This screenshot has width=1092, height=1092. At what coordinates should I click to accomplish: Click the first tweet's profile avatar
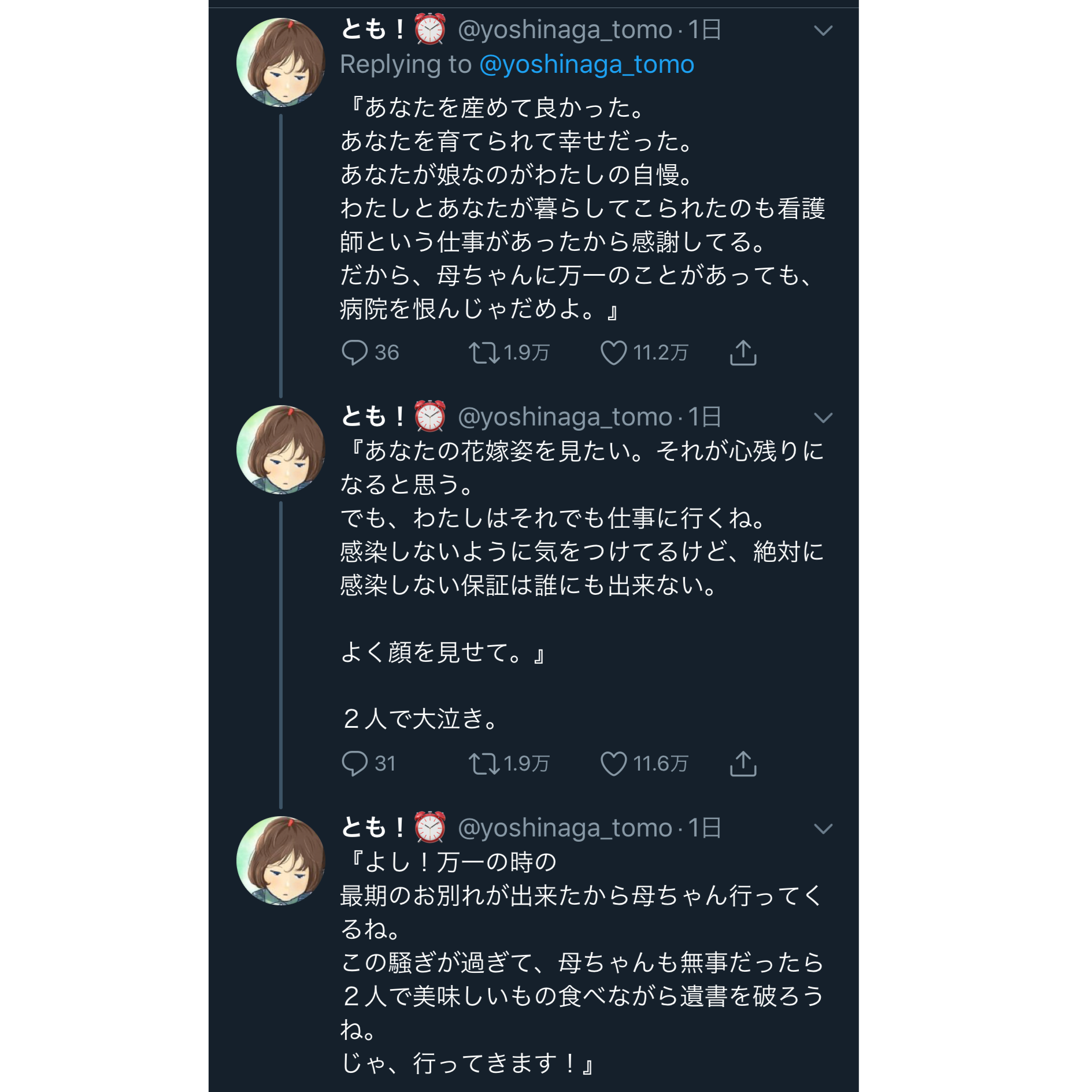click(x=280, y=62)
